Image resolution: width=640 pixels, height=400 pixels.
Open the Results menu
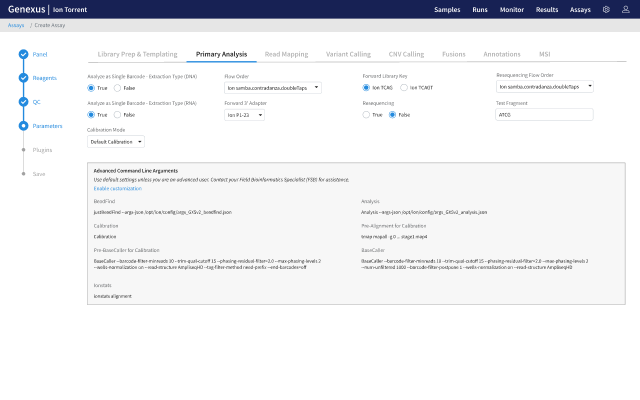pos(547,10)
